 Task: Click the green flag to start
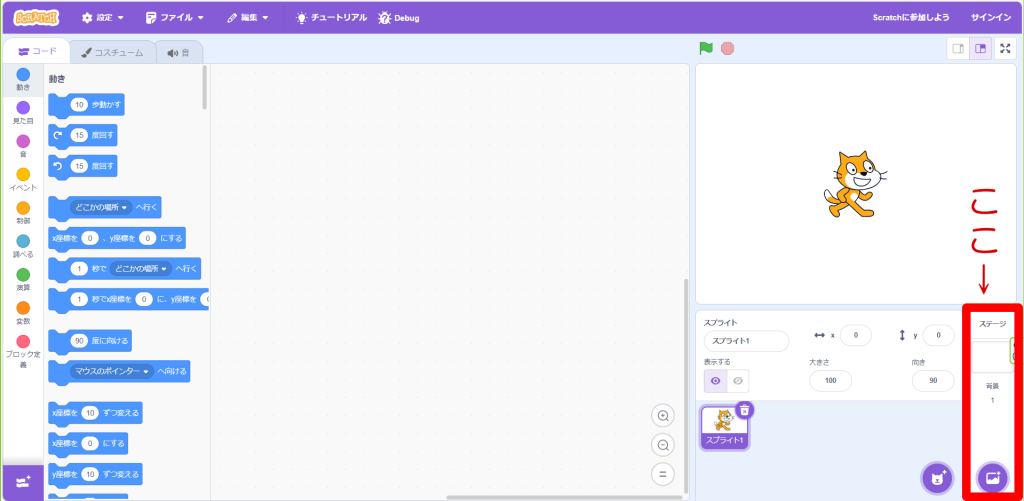(706, 48)
